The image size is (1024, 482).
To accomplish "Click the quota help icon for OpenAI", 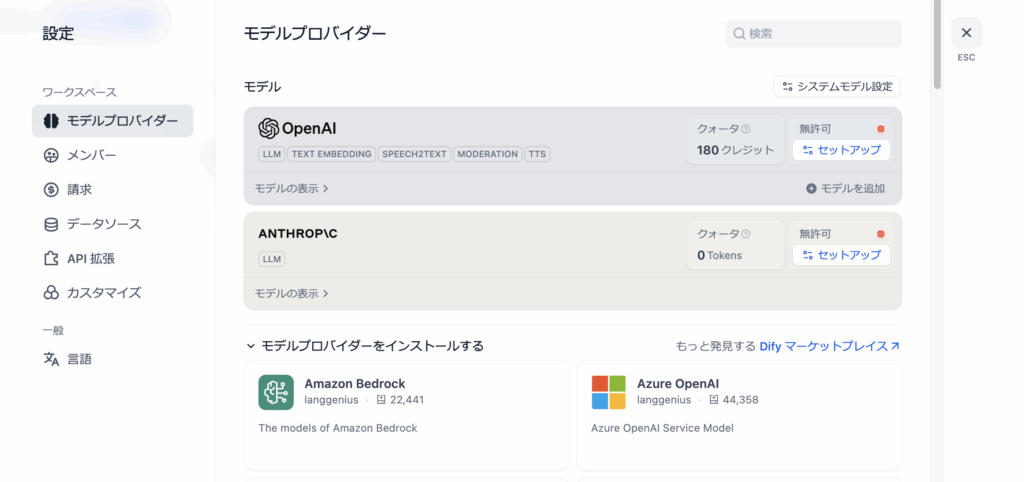I will (746, 129).
